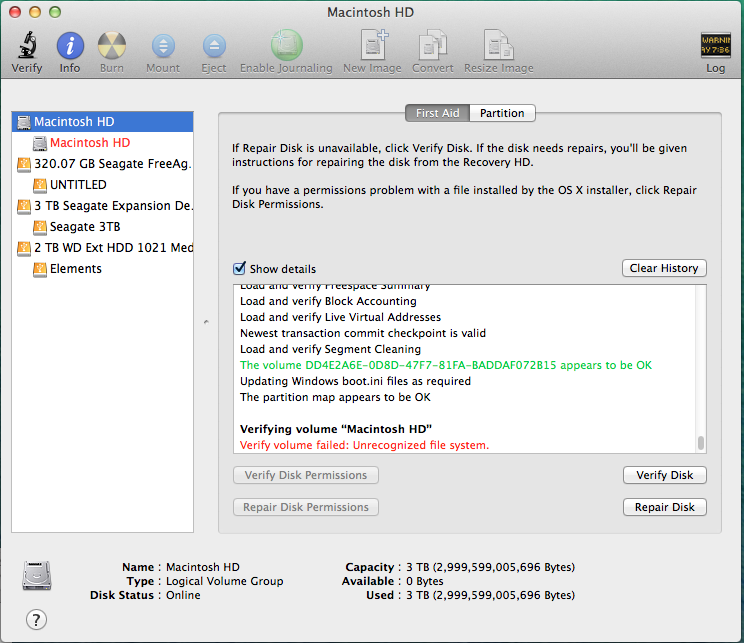Viewport: 744px width, 643px height.
Task: Click 'The partition map appears to be OK' line
Action: (335, 397)
